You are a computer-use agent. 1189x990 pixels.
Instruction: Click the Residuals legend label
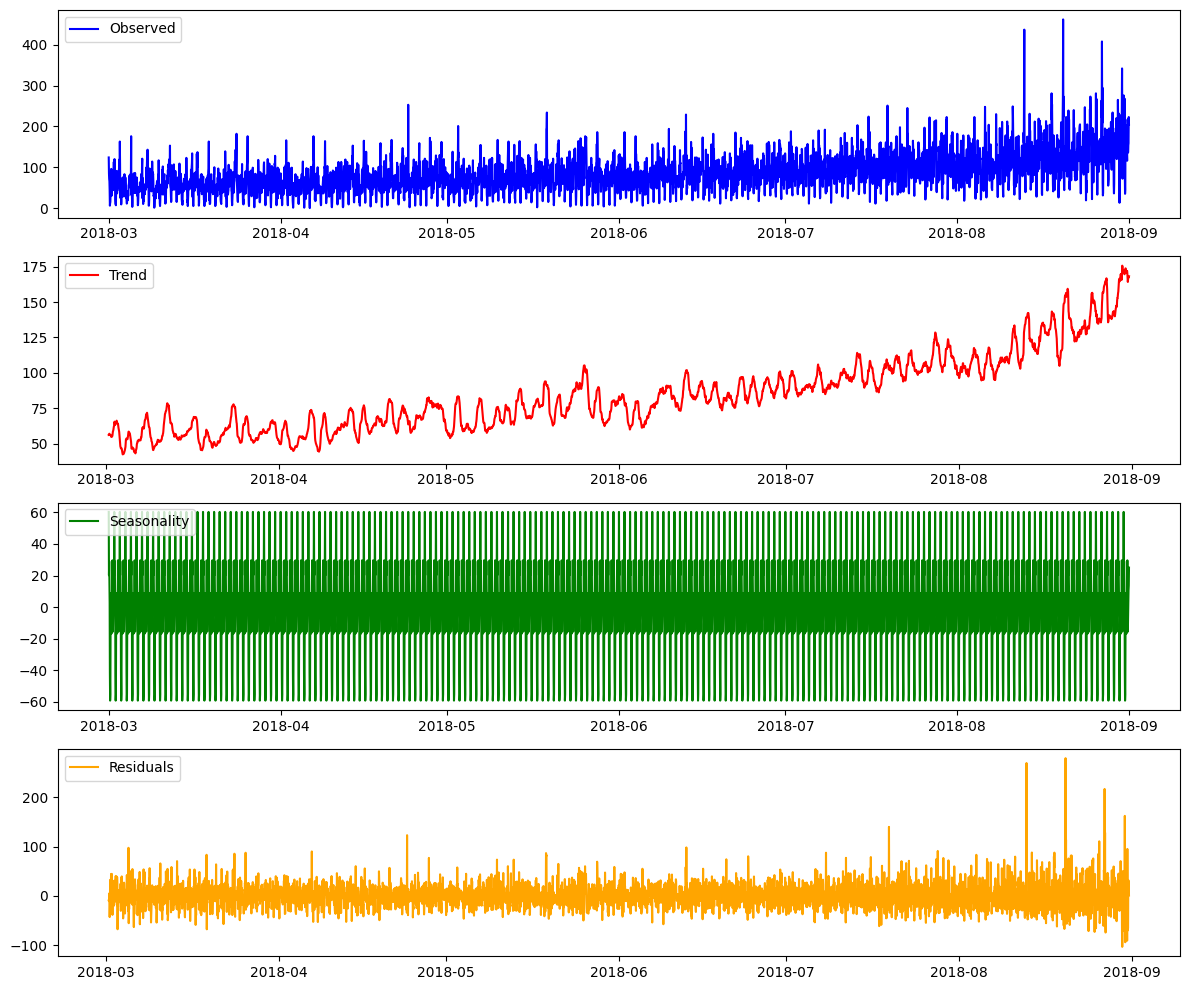pos(141,767)
